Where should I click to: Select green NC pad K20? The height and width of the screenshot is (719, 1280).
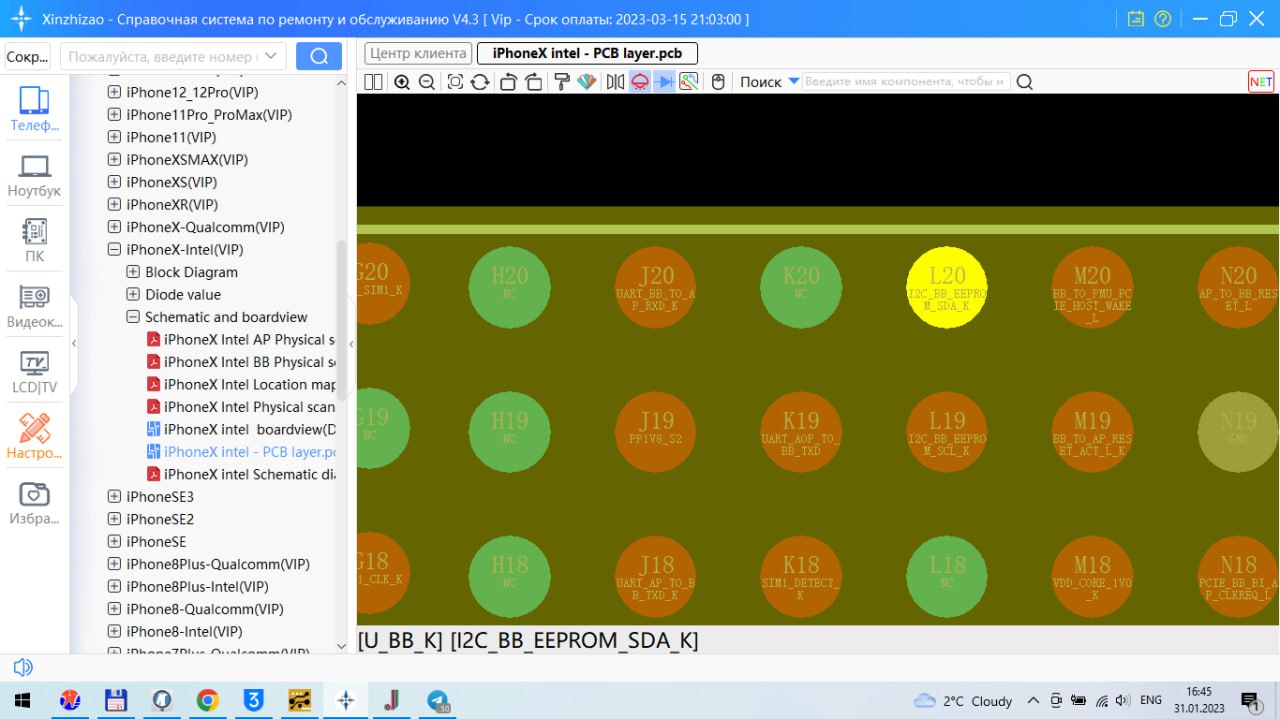[x=801, y=287]
